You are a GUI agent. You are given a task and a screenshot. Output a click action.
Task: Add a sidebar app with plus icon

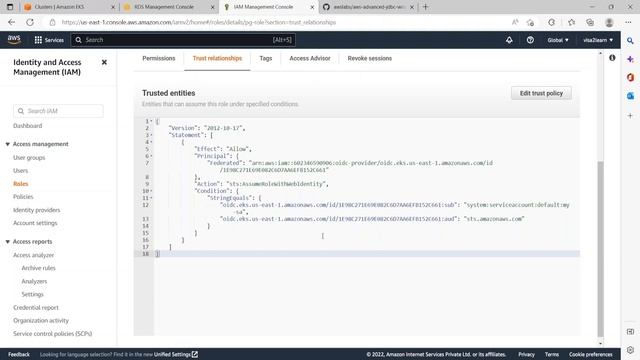pyautogui.click(x=630, y=116)
